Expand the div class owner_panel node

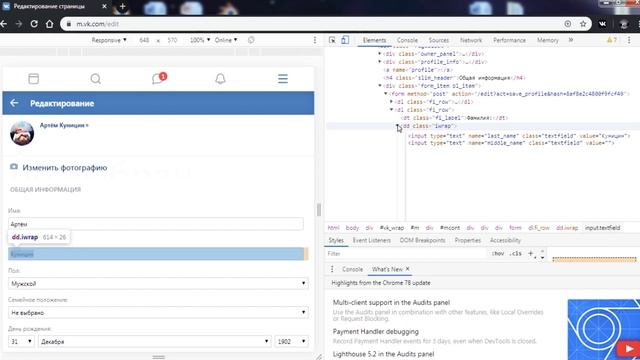coord(380,54)
